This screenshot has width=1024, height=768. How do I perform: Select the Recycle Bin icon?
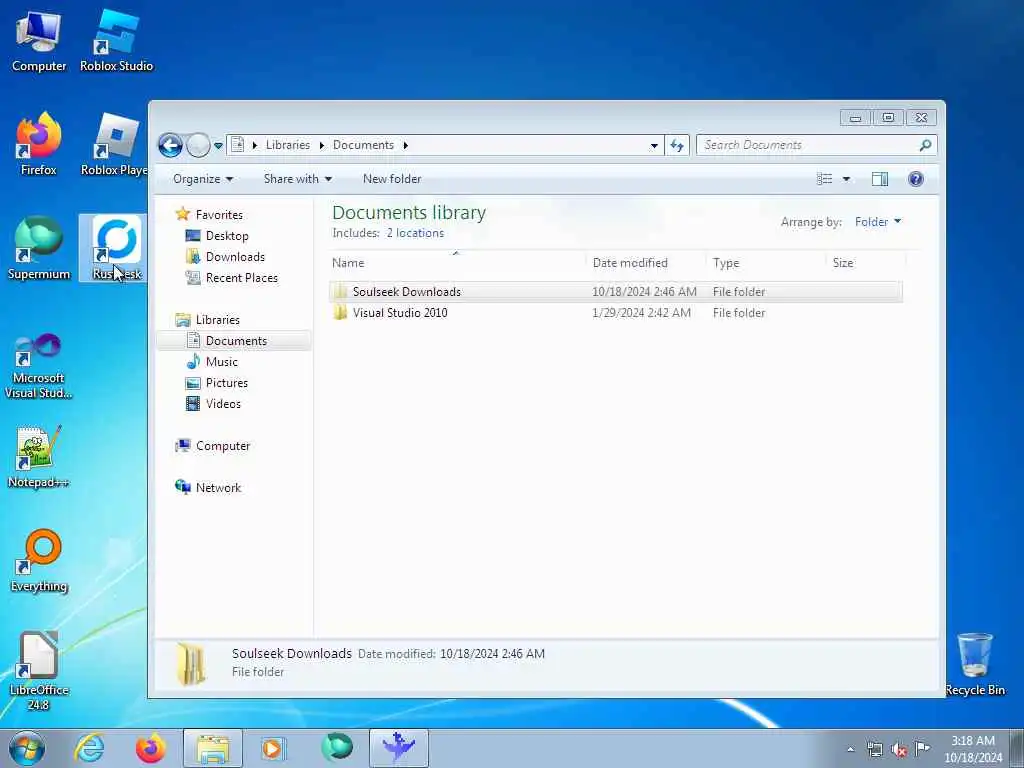click(974, 664)
